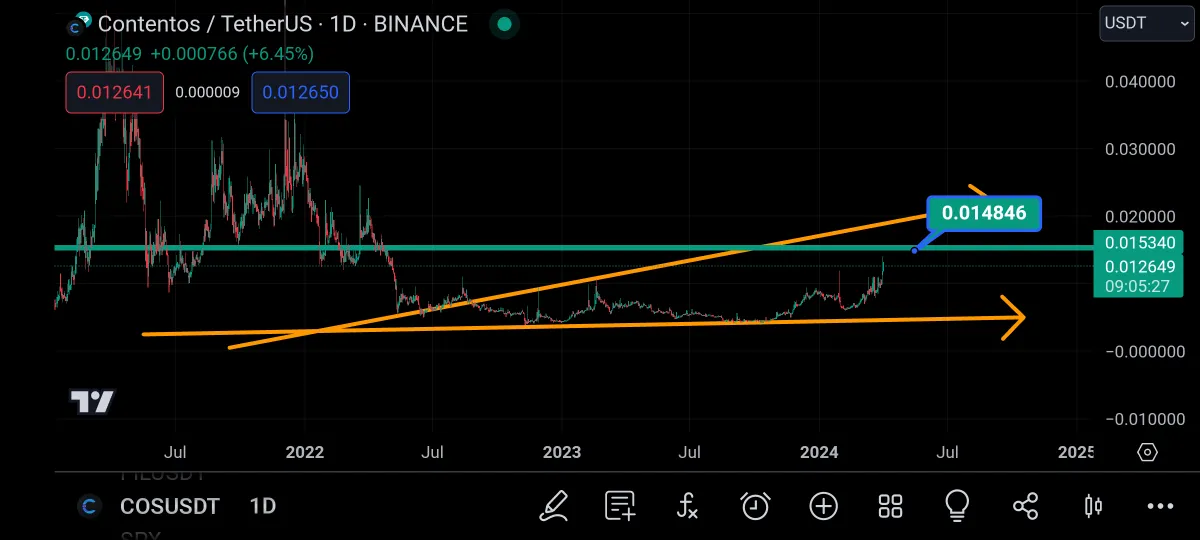Open the USDT currency dropdown
The image size is (1200, 540).
(x=1146, y=23)
